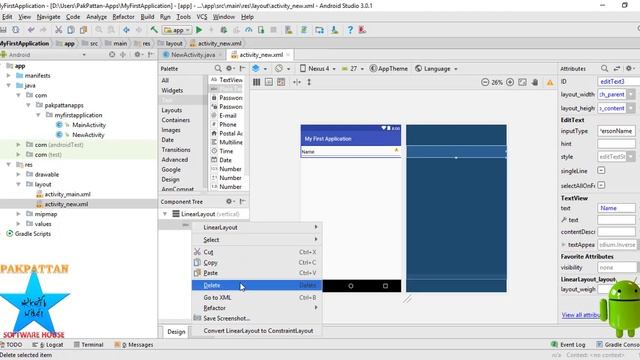This screenshot has width=640, height=360.
Task: Search the Palette with magnifier icon
Action: [218, 69]
